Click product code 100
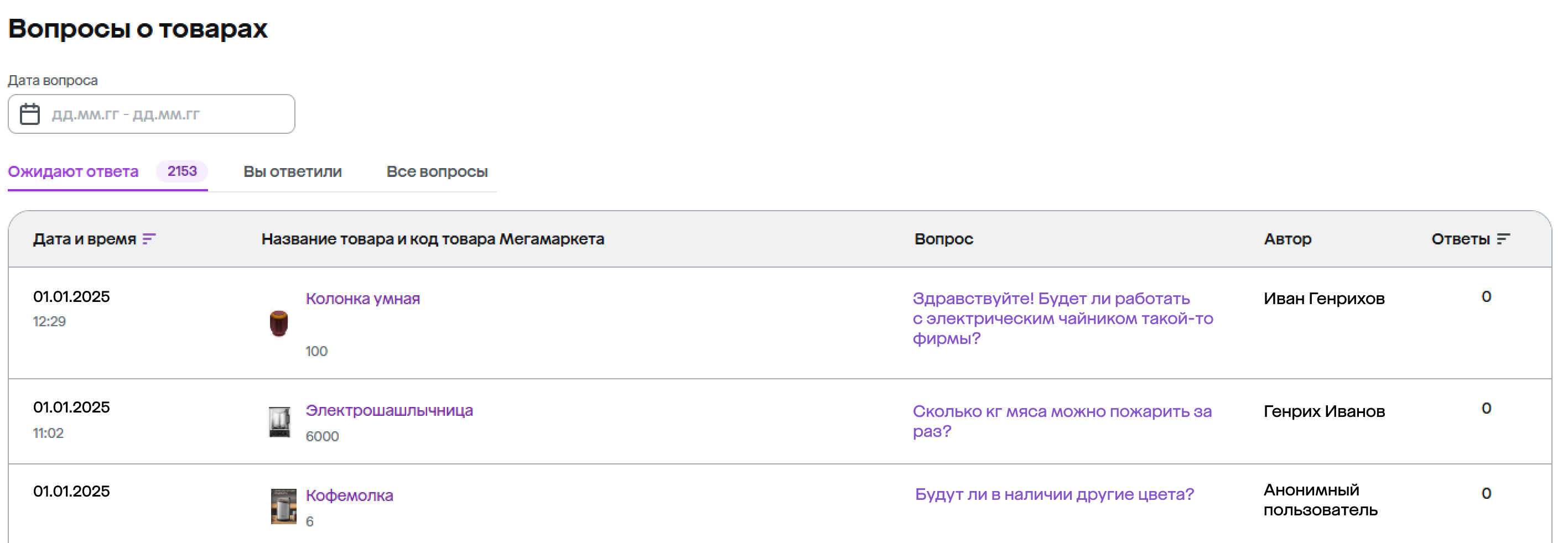Screen dimensions: 1568x543 tap(316, 352)
